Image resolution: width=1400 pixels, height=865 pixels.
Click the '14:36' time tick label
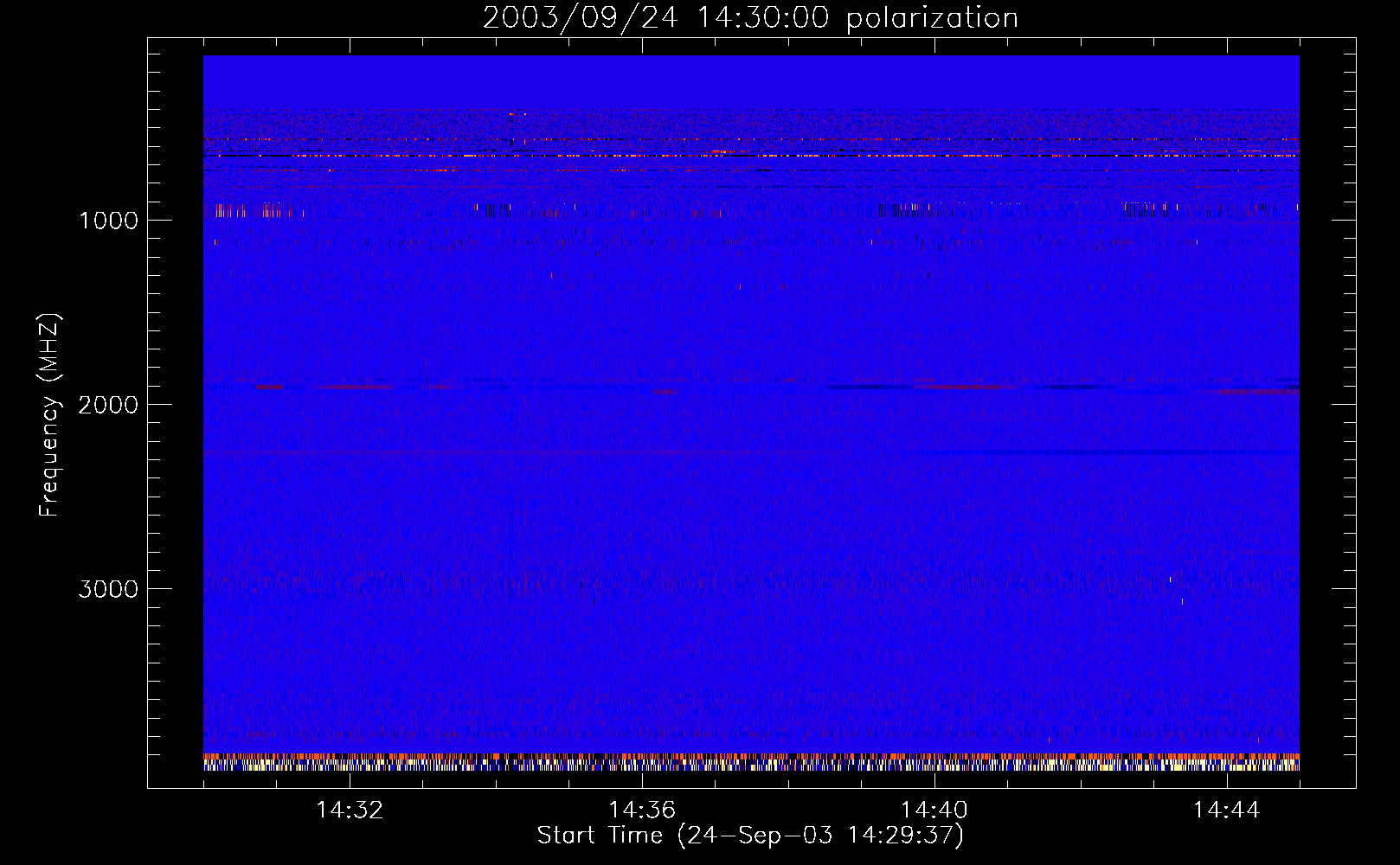point(642,811)
